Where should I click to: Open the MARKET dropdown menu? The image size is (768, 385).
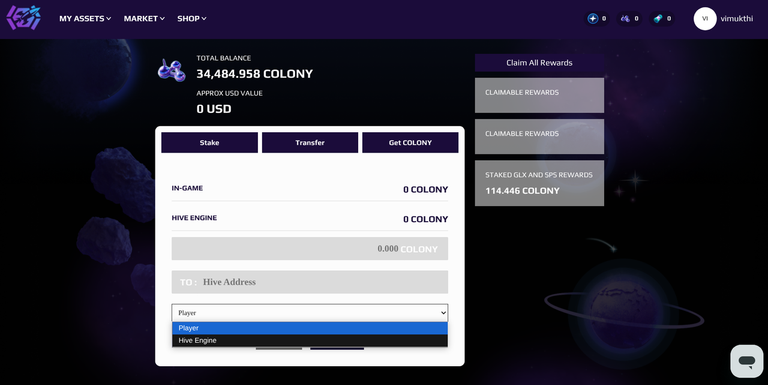pos(144,19)
